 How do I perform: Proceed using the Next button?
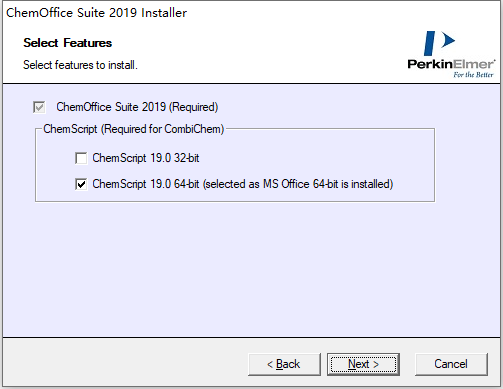click(363, 364)
